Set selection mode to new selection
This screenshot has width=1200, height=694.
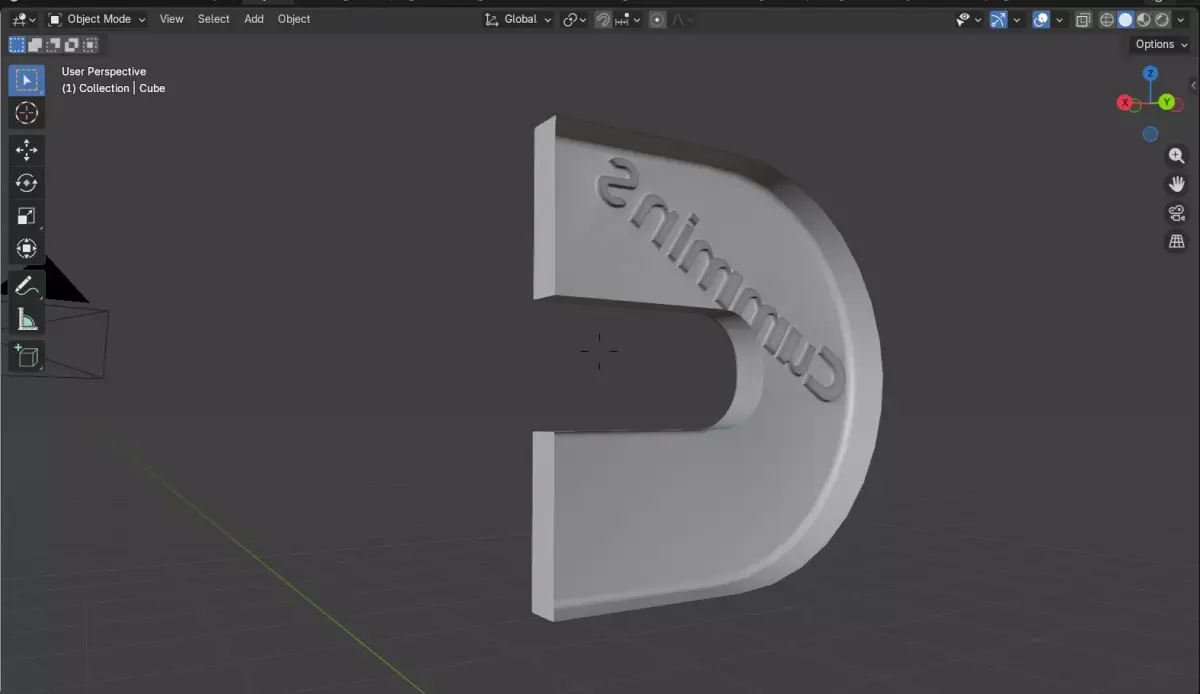(17, 44)
